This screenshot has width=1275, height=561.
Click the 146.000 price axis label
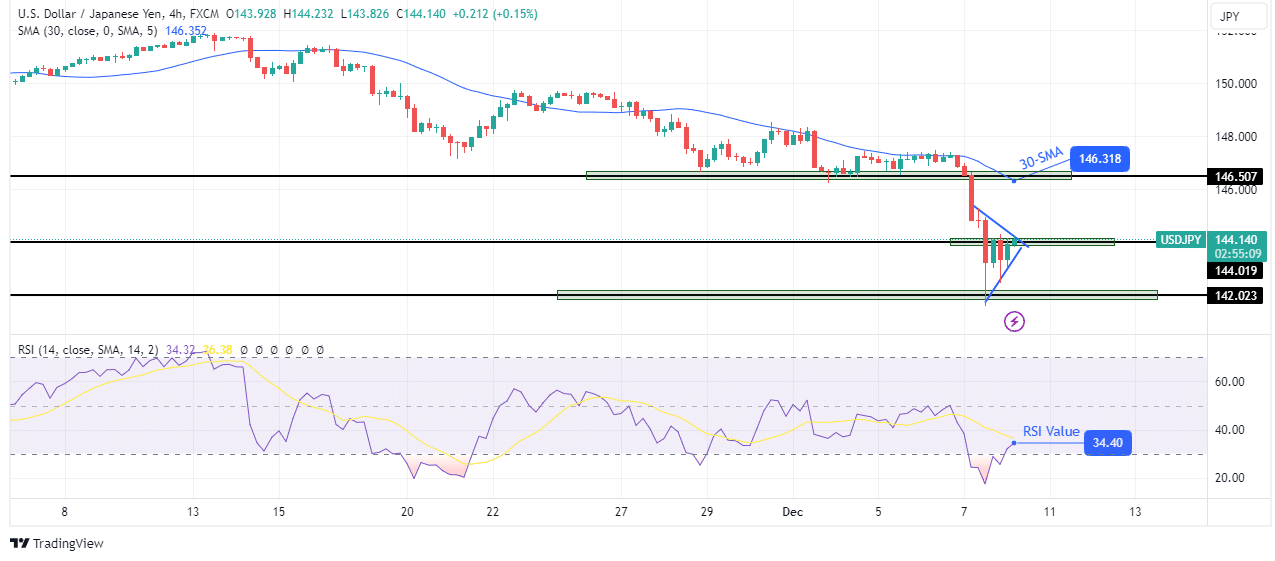click(x=1235, y=190)
